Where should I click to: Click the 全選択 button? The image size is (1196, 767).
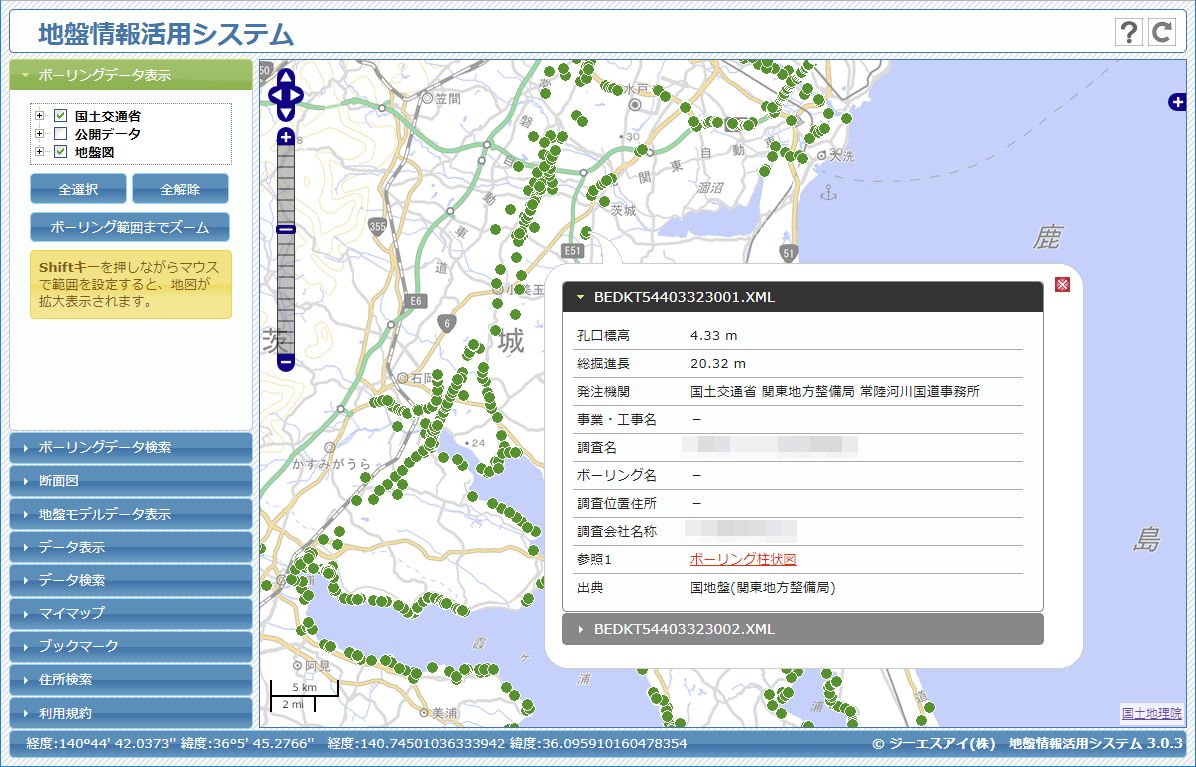click(x=79, y=189)
